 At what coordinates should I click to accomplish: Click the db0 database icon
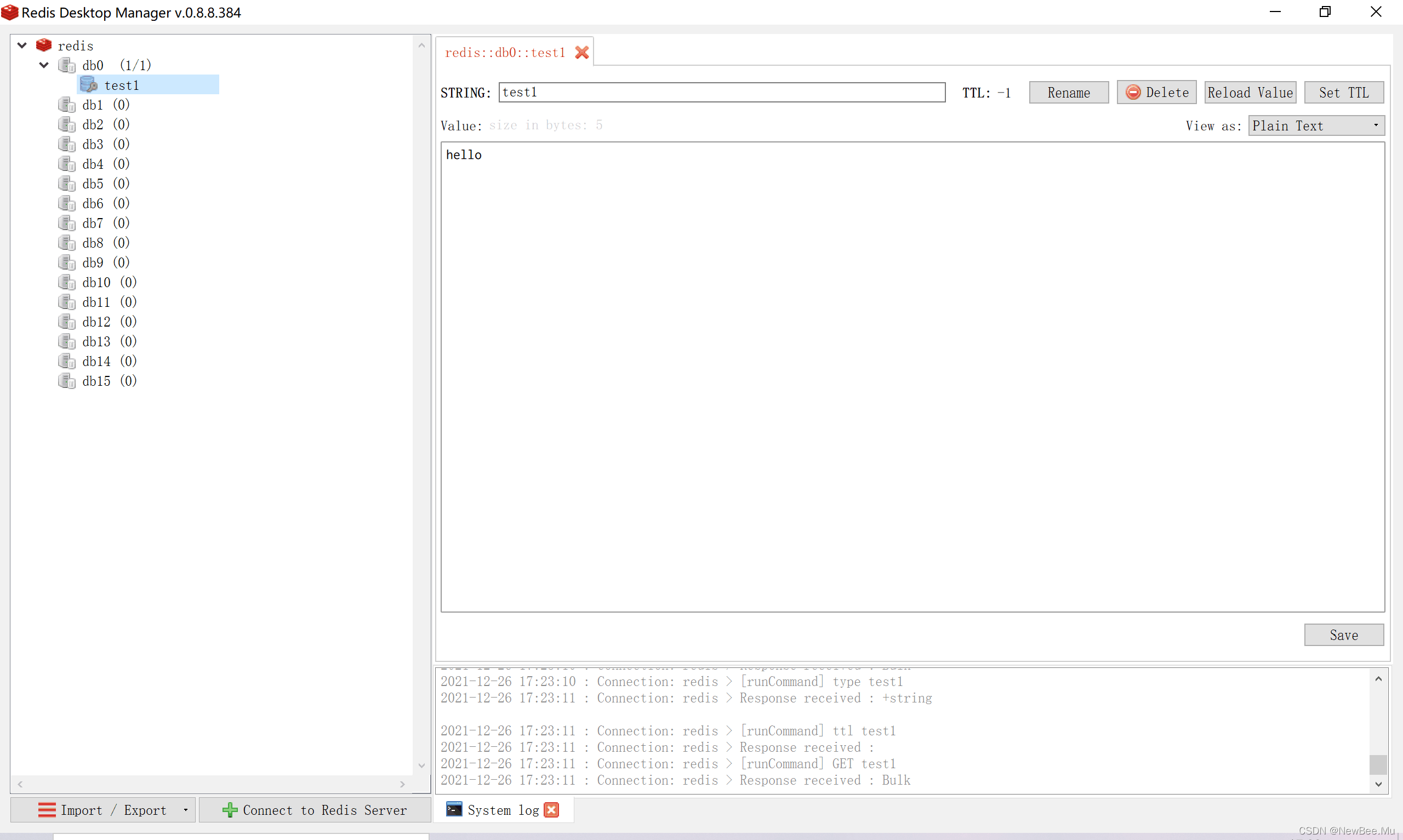click(67, 65)
